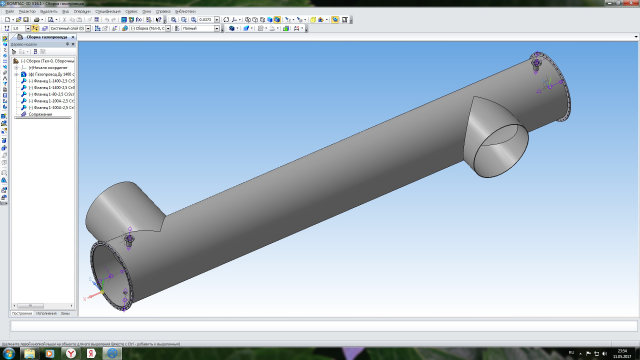The width and height of the screenshot is (640, 360).
Task: Click the model tree horizontal scrollbar
Action: (43, 306)
